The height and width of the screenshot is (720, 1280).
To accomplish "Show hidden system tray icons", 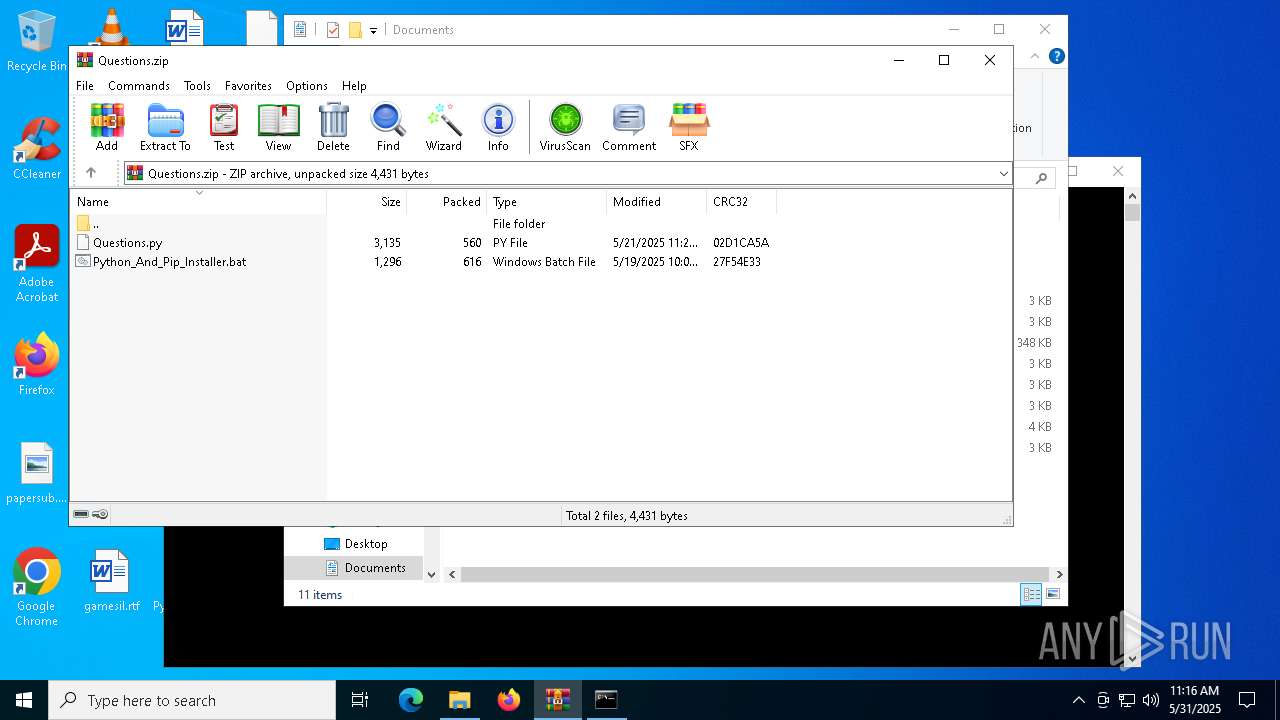I will [1078, 700].
